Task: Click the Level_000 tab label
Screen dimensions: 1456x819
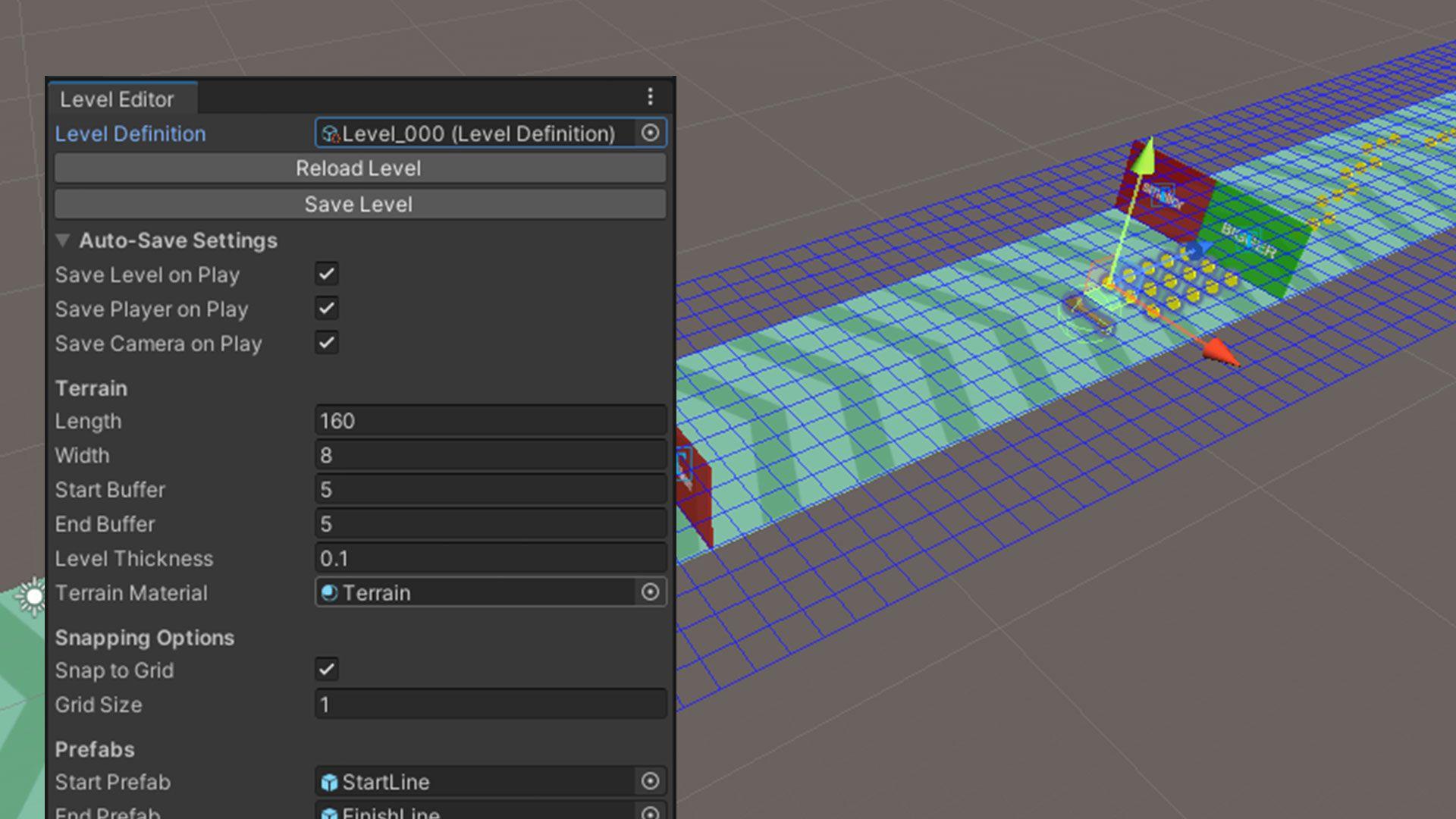Action: [x=482, y=133]
